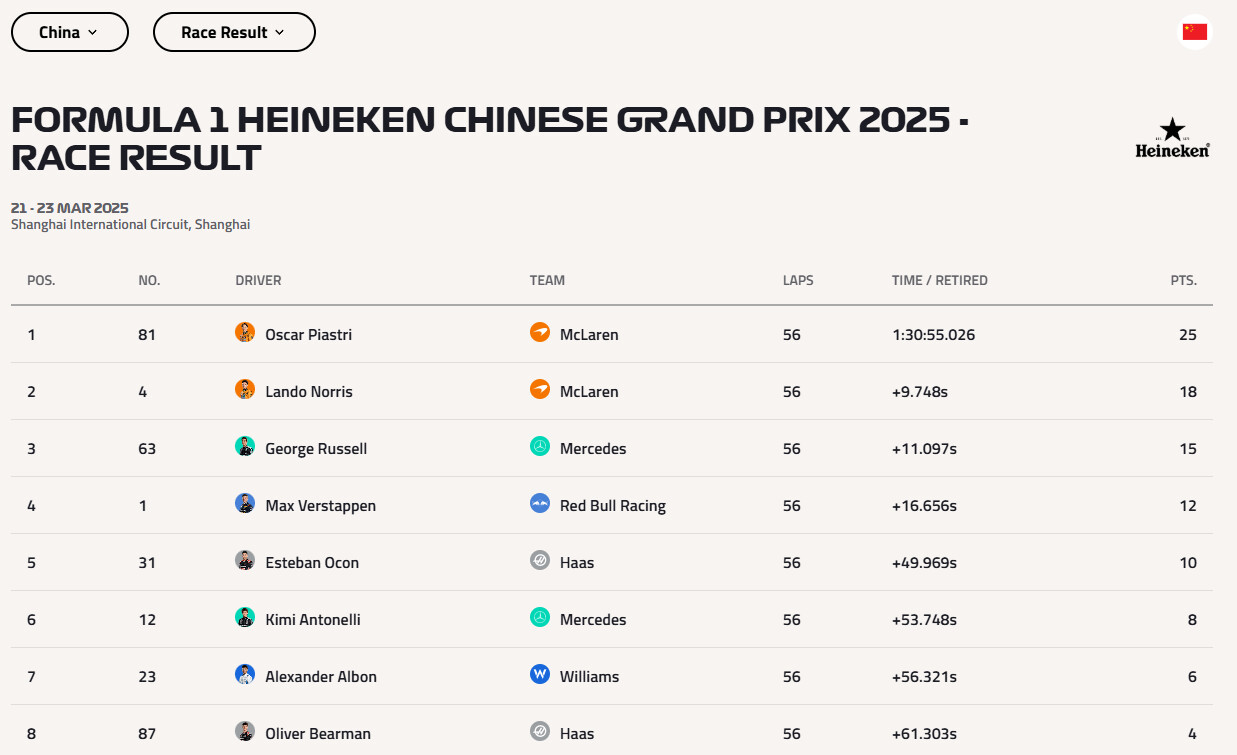Viewport: 1237px width, 755px height.
Task: Click Max Verstappen's driver avatar
Action: tap(245, 504)
